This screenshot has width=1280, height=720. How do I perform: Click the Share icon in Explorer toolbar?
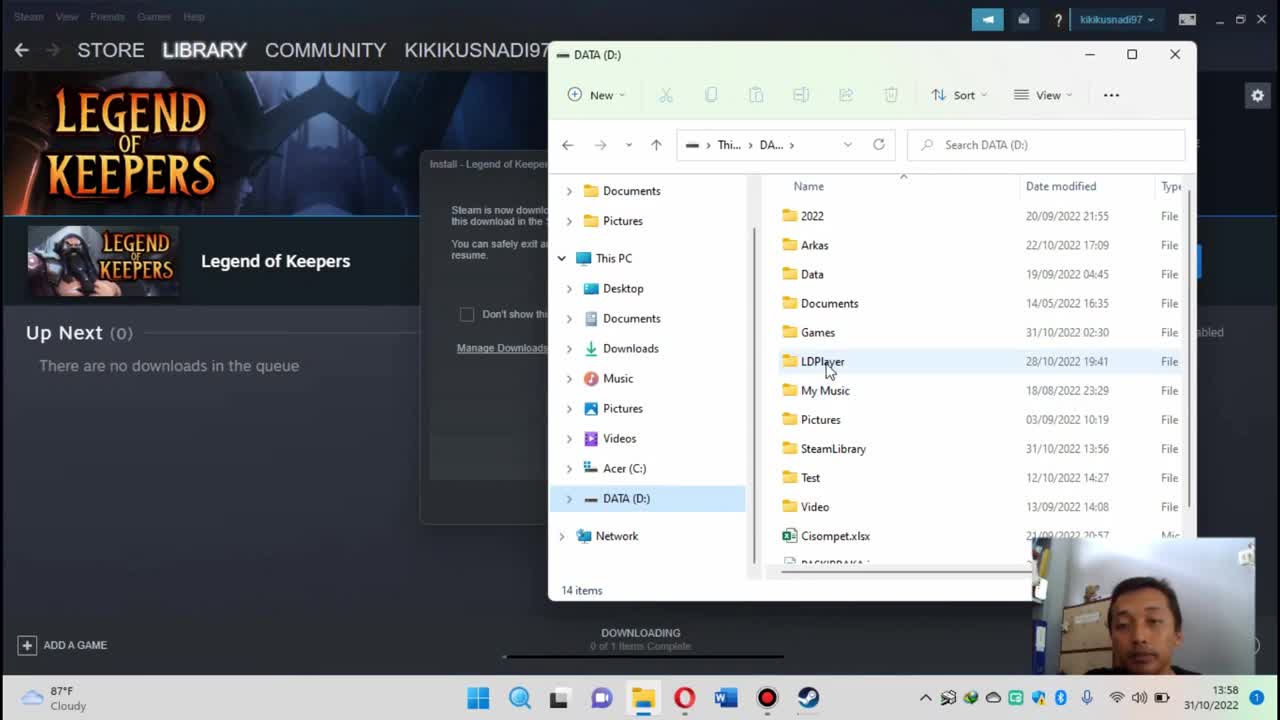tap(846, 95)
